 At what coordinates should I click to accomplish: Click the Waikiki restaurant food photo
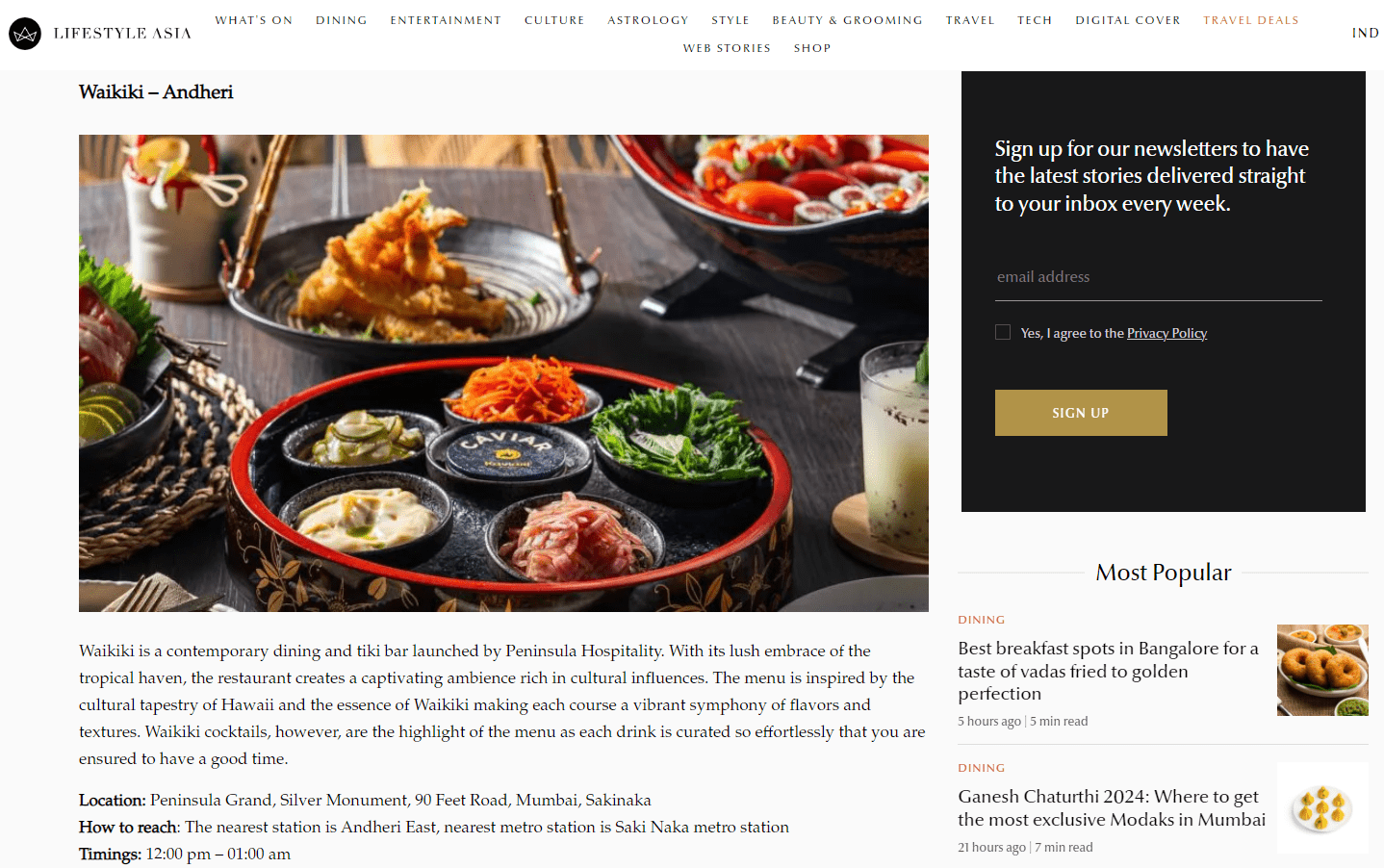tap(503, 373)
